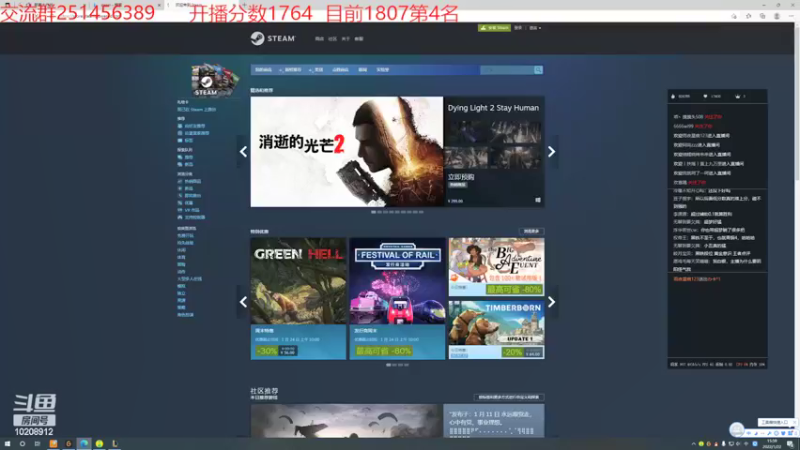Viewport: 800px width, 450px height.
Task: Click the customize button beside 社区推荐
Action: point(509,397)
